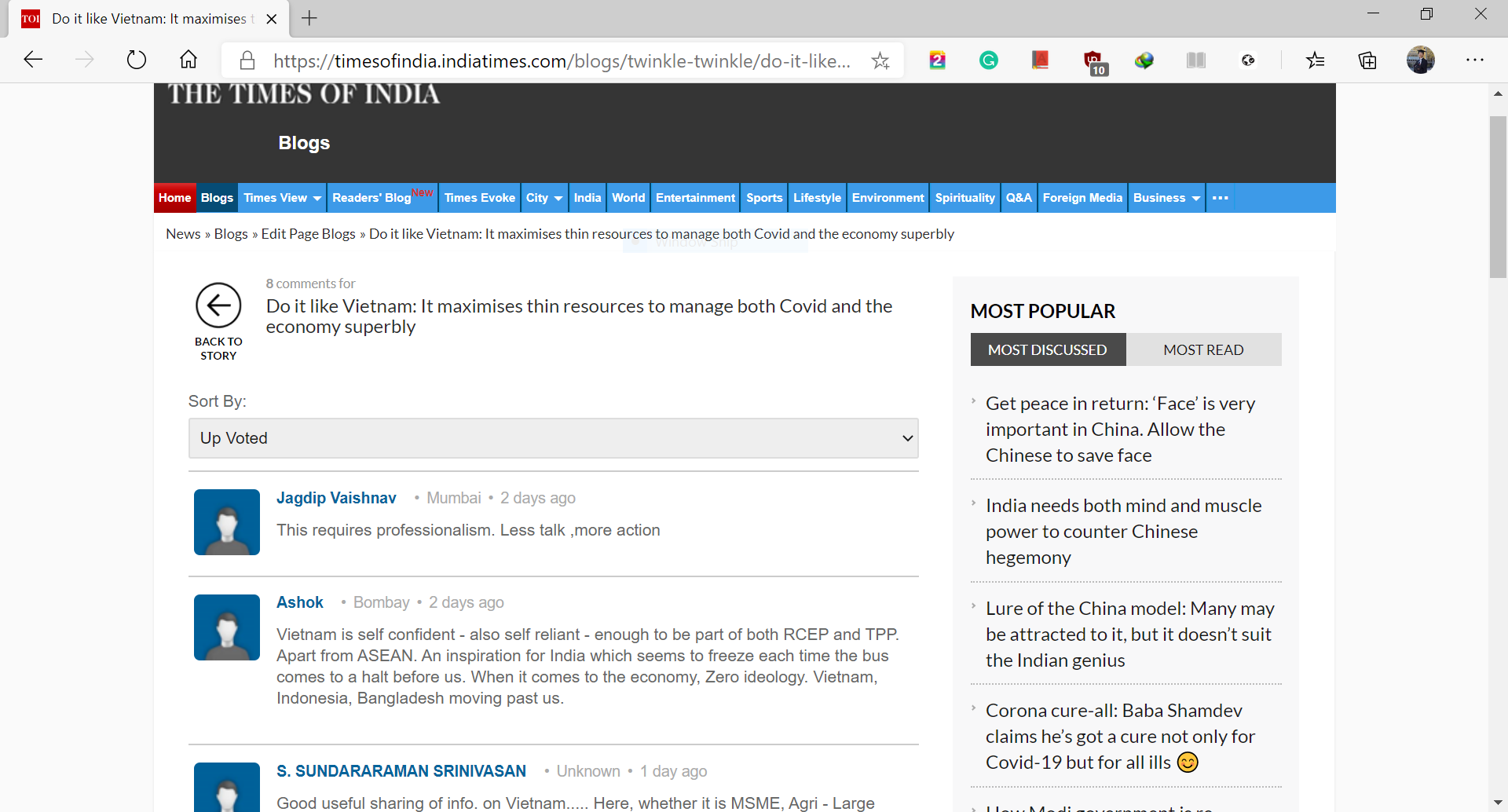Click the Edit Page Blogs breadcrumb
Image resolution: width=1508 pixels, height=812 pixels.
tap(308, 234)
